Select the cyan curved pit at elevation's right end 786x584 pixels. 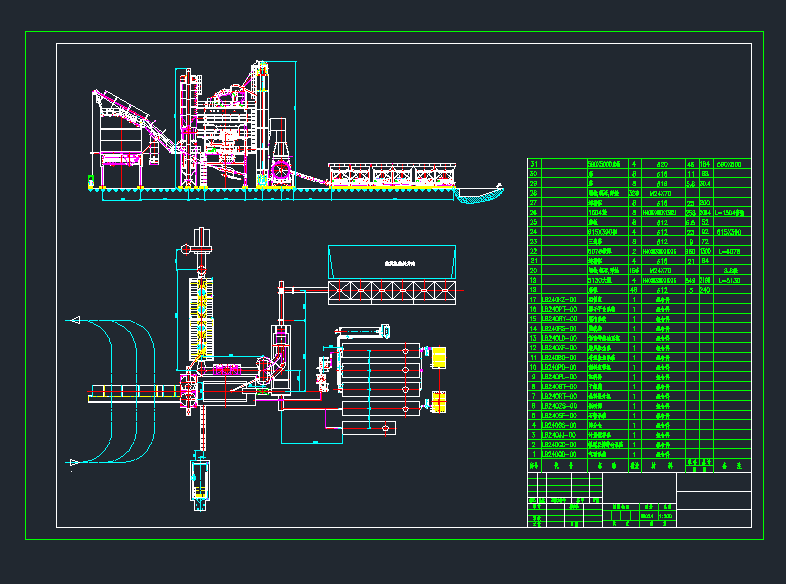coord(478,196)
